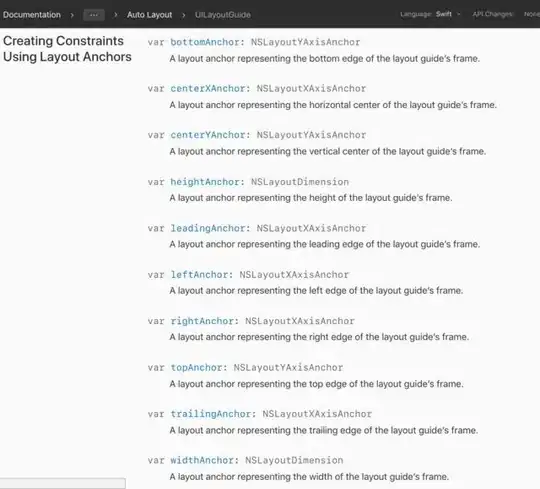
Task: Click description about the width of frame
Action: (309, 477)
